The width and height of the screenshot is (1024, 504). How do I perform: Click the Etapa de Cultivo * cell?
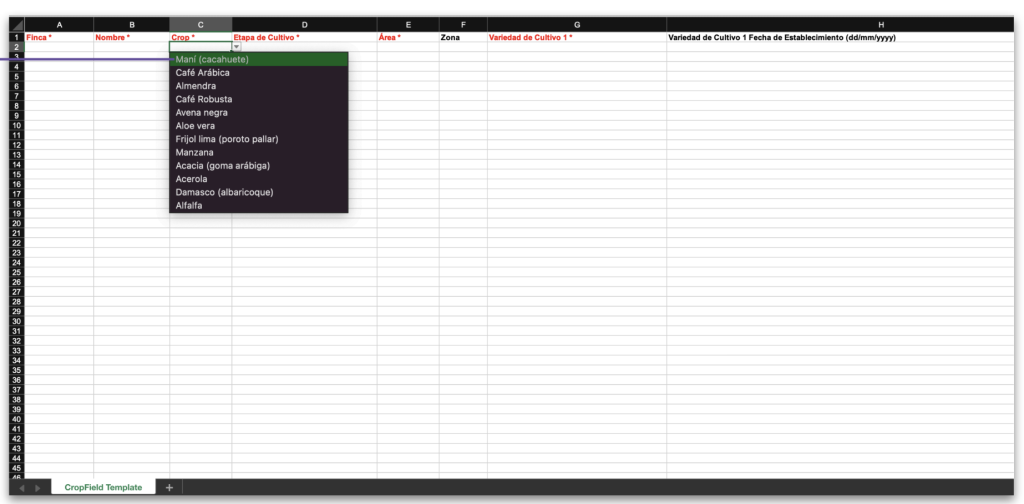pyautogui.click(x=304, y=38)
